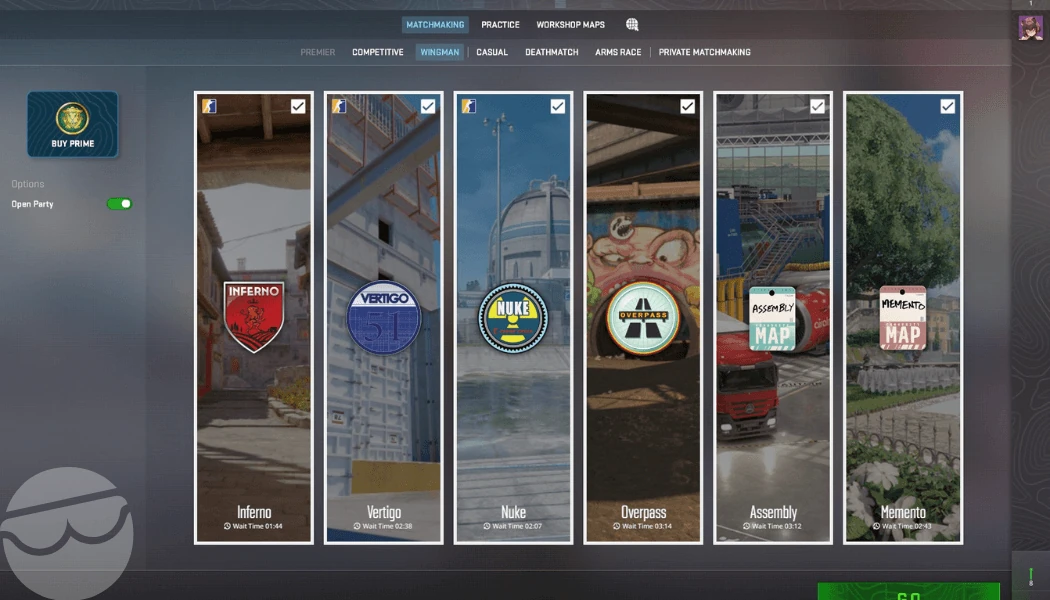
Task: Click the active duty icon on Nuke card
Action: coord(469,106)
